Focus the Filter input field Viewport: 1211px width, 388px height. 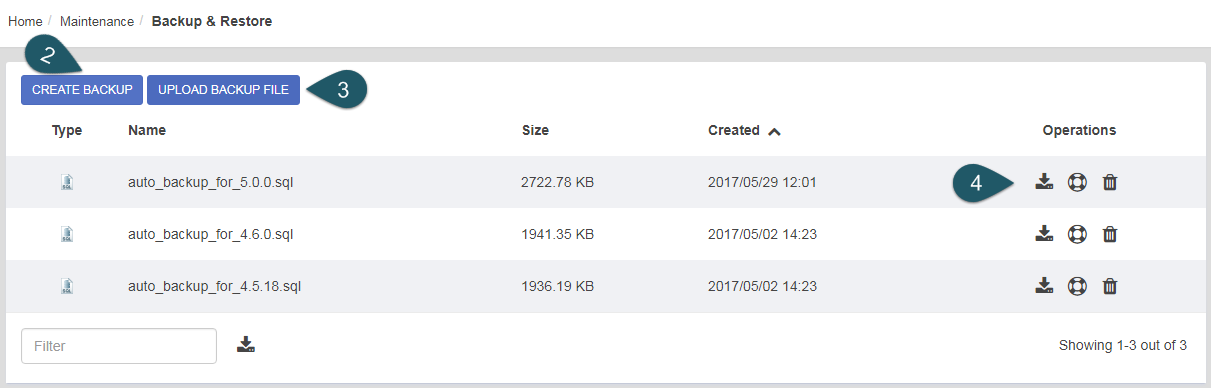[119, 346]
